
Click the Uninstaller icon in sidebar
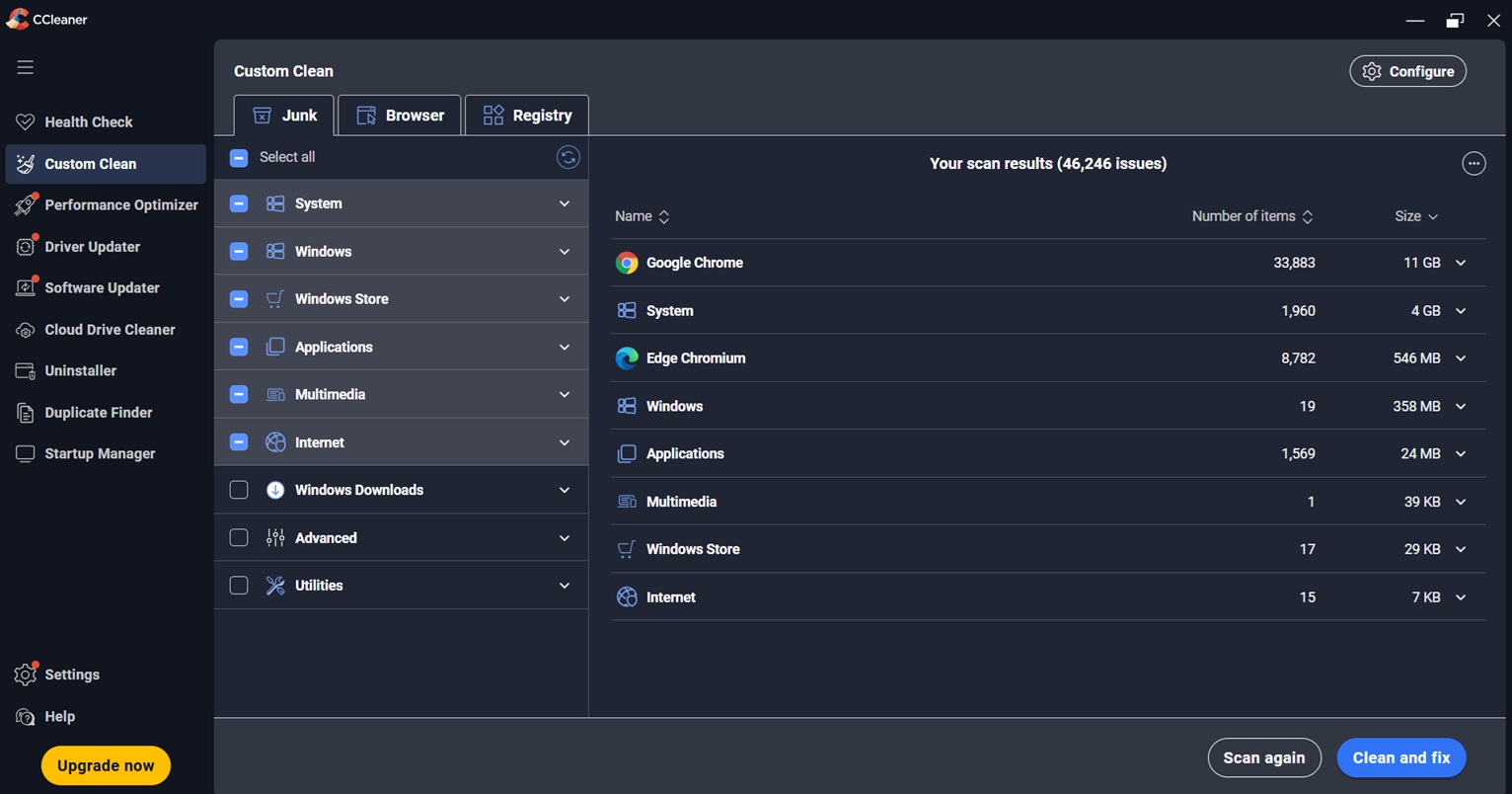(26, 371)
